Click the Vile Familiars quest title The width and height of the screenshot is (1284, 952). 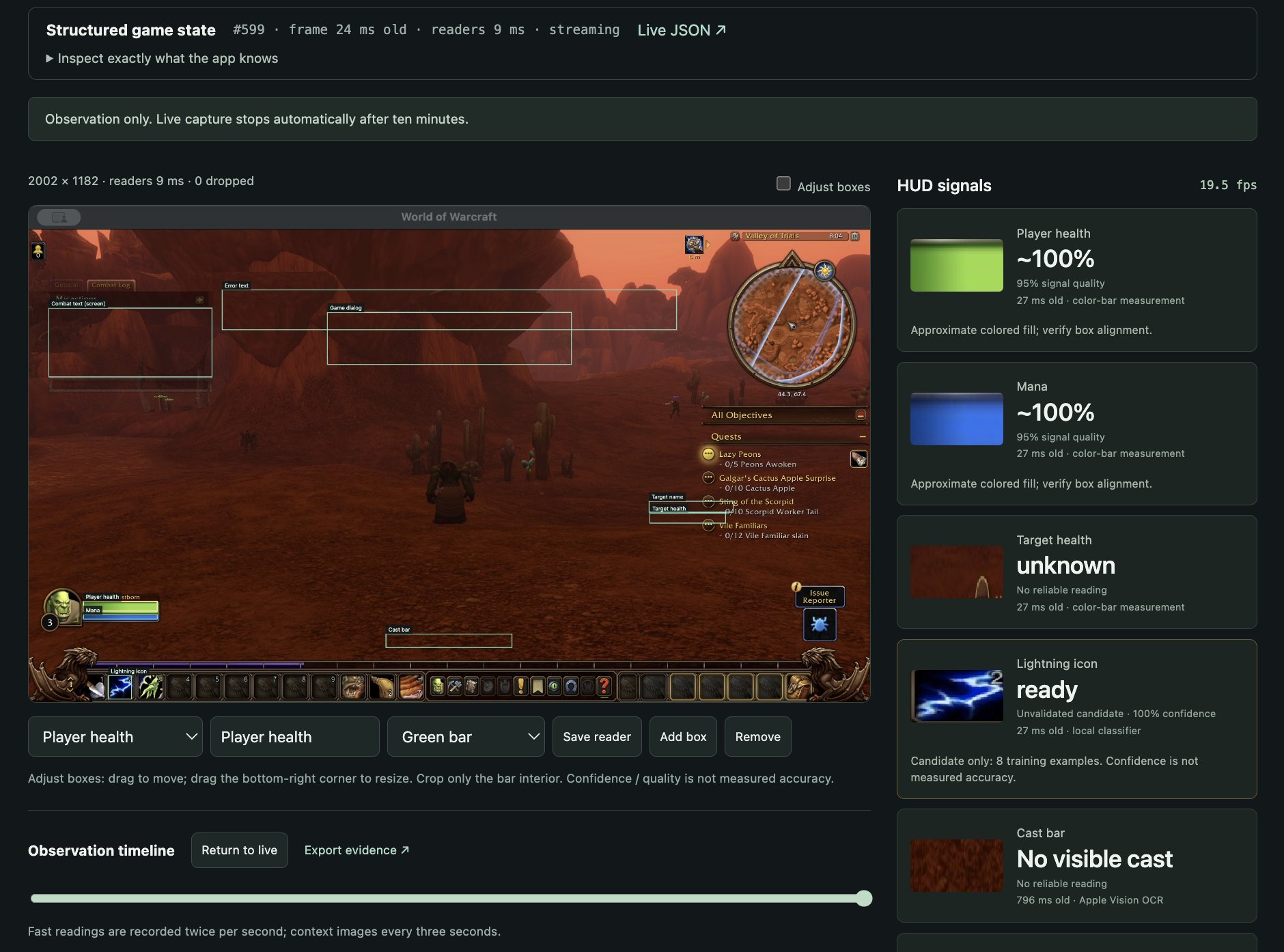743,526
